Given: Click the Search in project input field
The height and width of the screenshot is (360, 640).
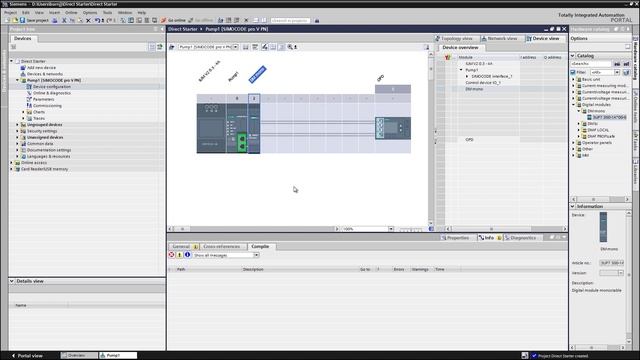Looking at the screenshot, I should [x=290, y=20].
